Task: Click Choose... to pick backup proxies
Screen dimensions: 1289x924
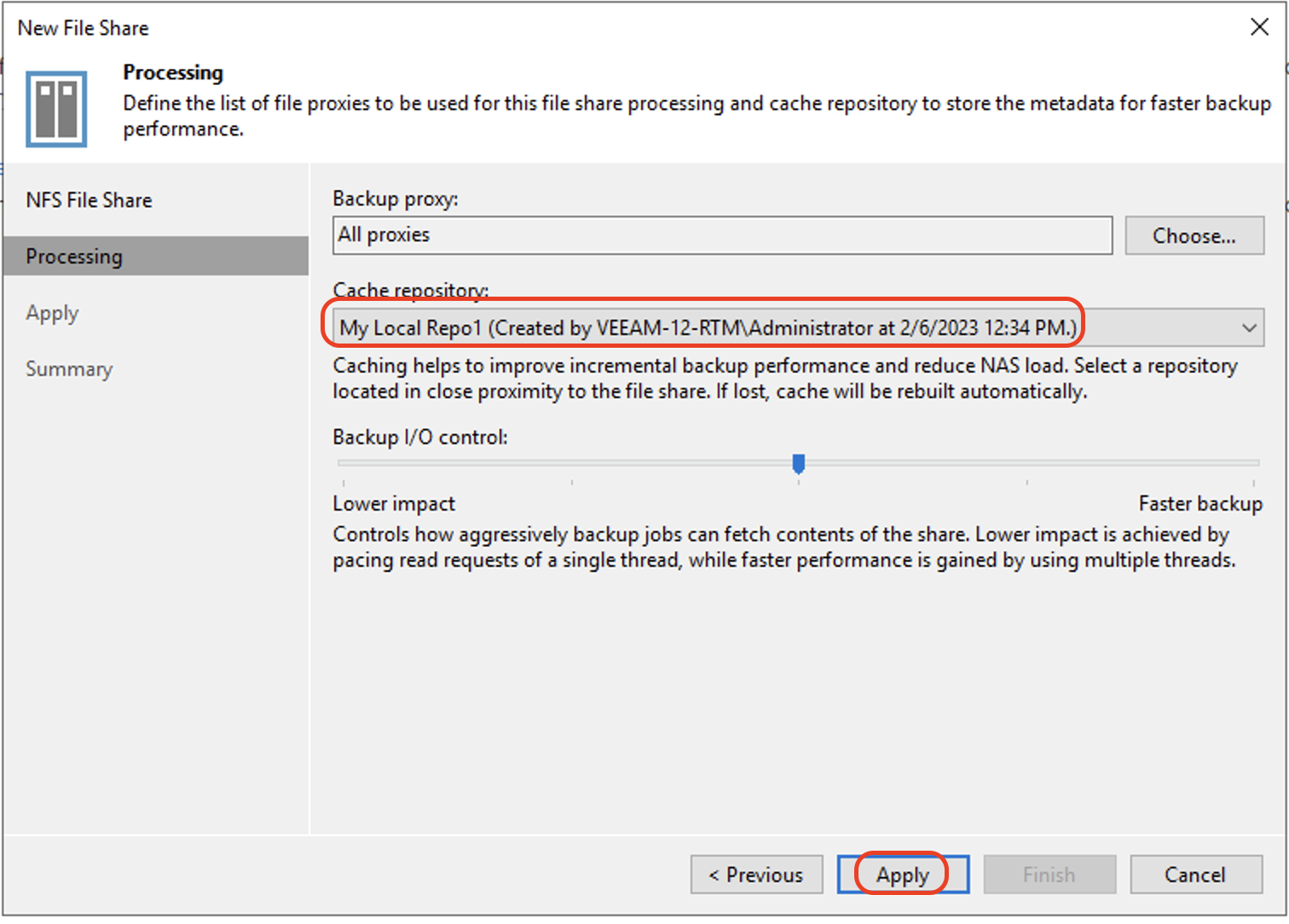Action: coord(1194,235)
